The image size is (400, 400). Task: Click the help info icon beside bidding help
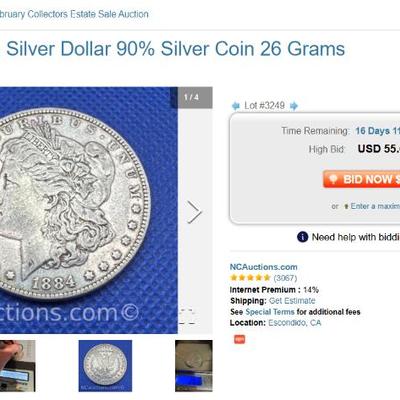(x=302, y=237)
